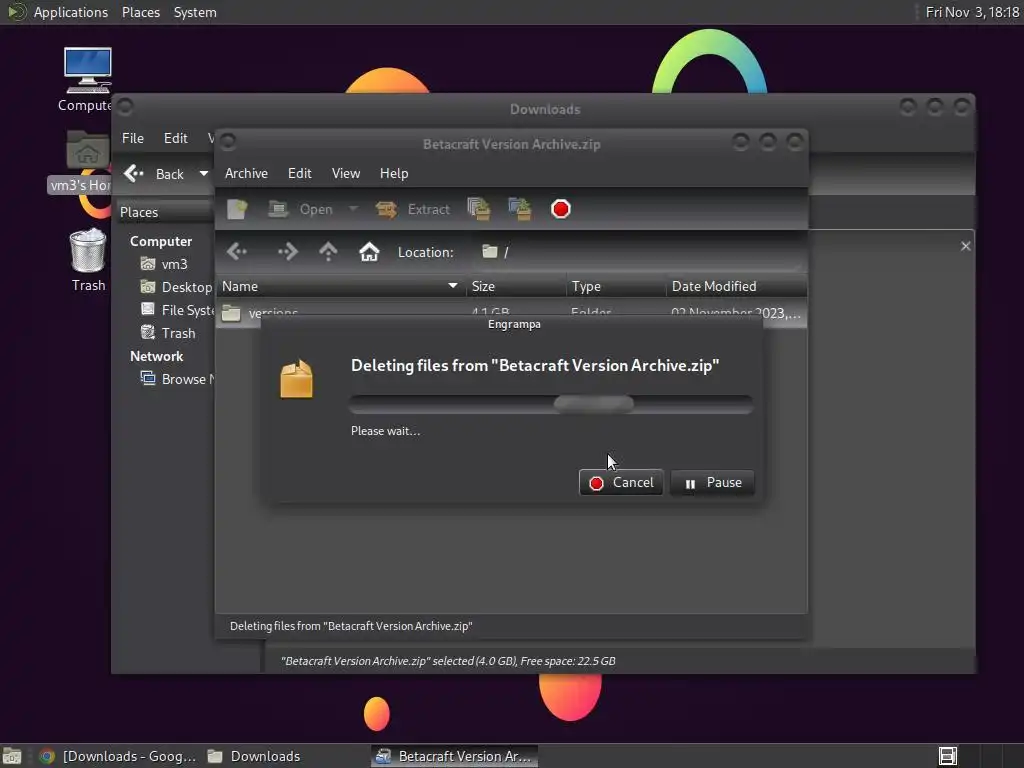Select File System in the Places sidebar
Screen dimensions: 1024x768
pos(177,310)
